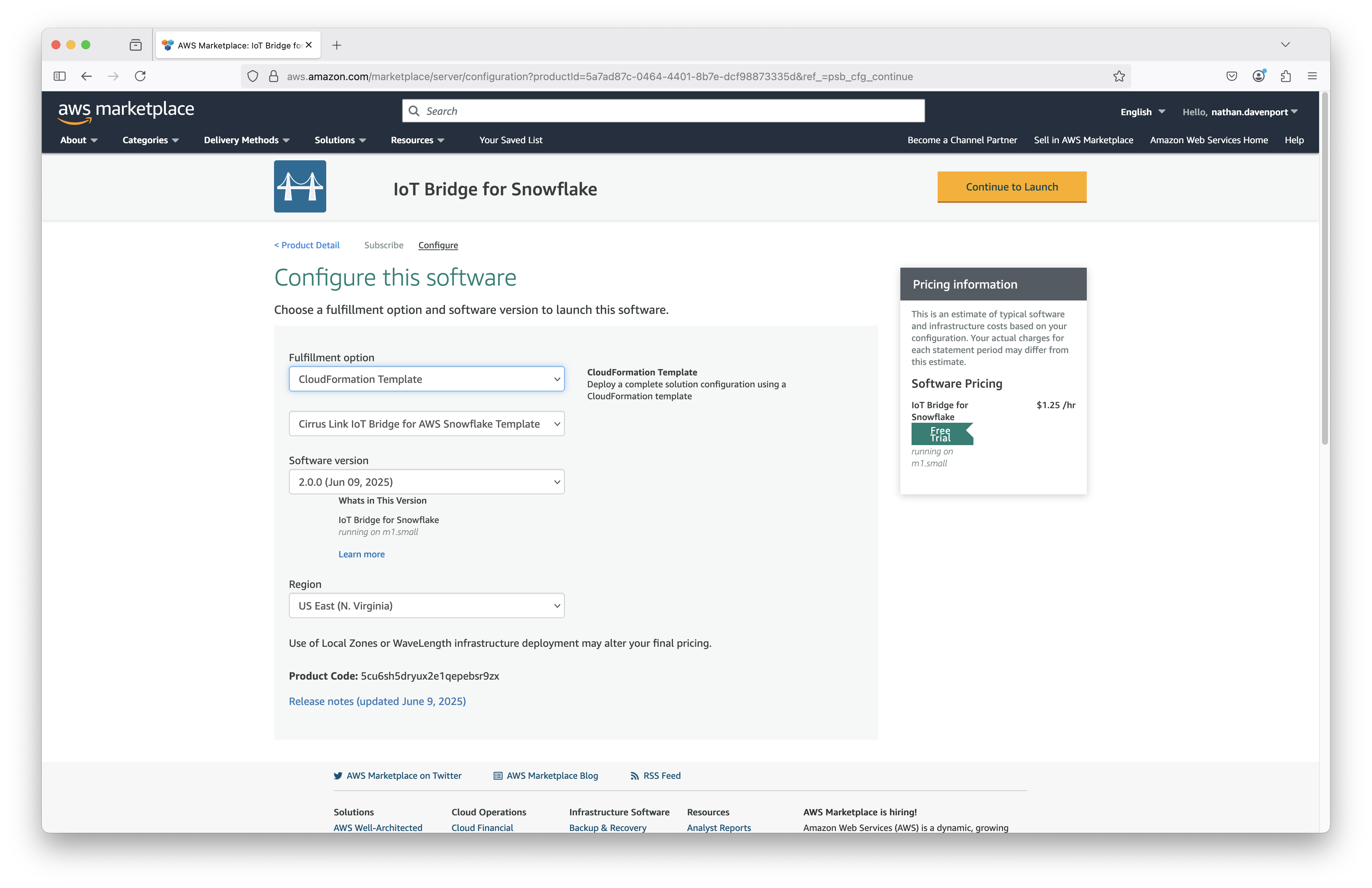Open the browser hamburger menu
Viewport: 1372px width, 888px height.
click(1312, 76)
